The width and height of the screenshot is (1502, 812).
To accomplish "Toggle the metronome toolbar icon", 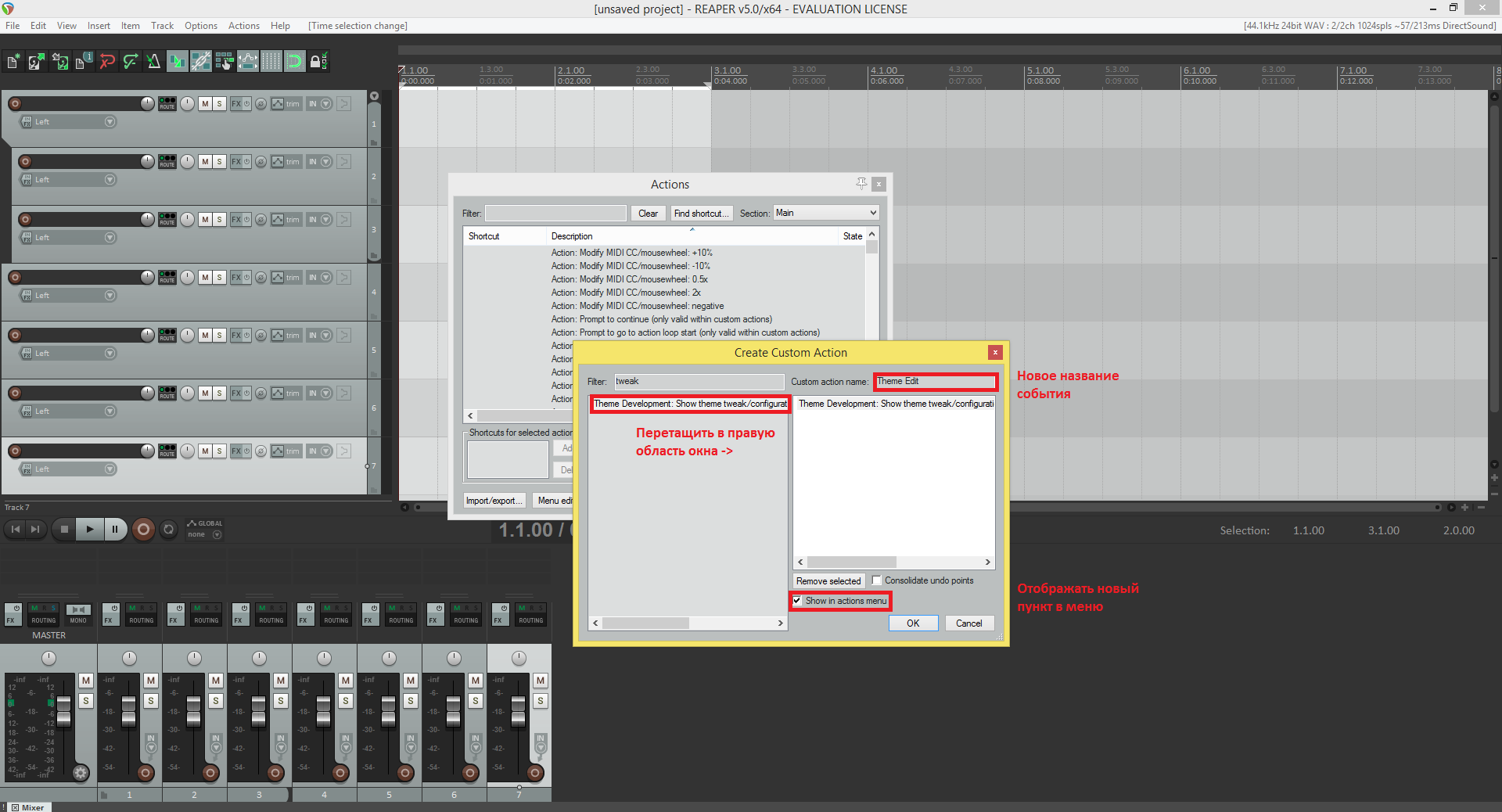I will click(153, 61).
